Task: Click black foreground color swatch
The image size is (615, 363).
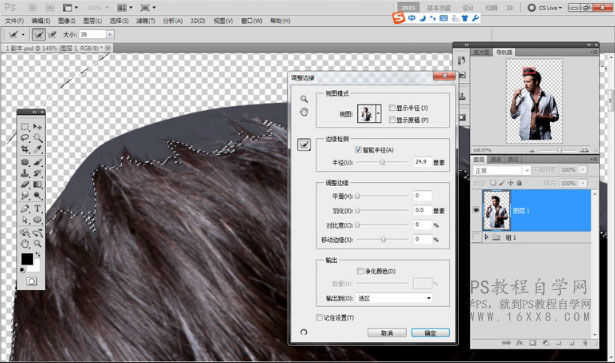Action: click(27, 259)
